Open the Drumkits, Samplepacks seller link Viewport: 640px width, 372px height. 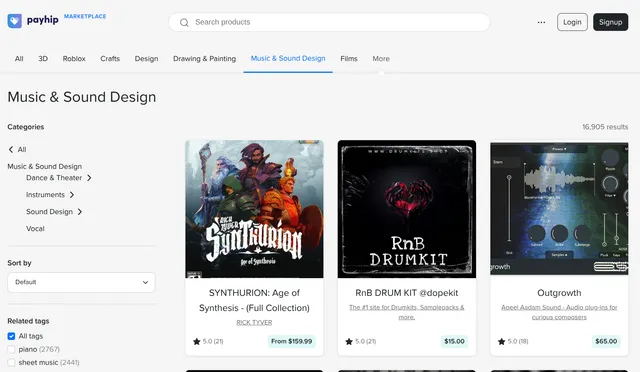(x=407, y=312)
